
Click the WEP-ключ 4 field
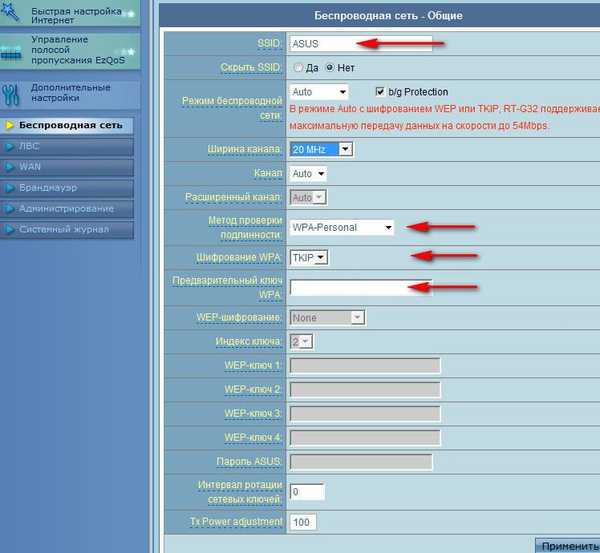point(365,438)
